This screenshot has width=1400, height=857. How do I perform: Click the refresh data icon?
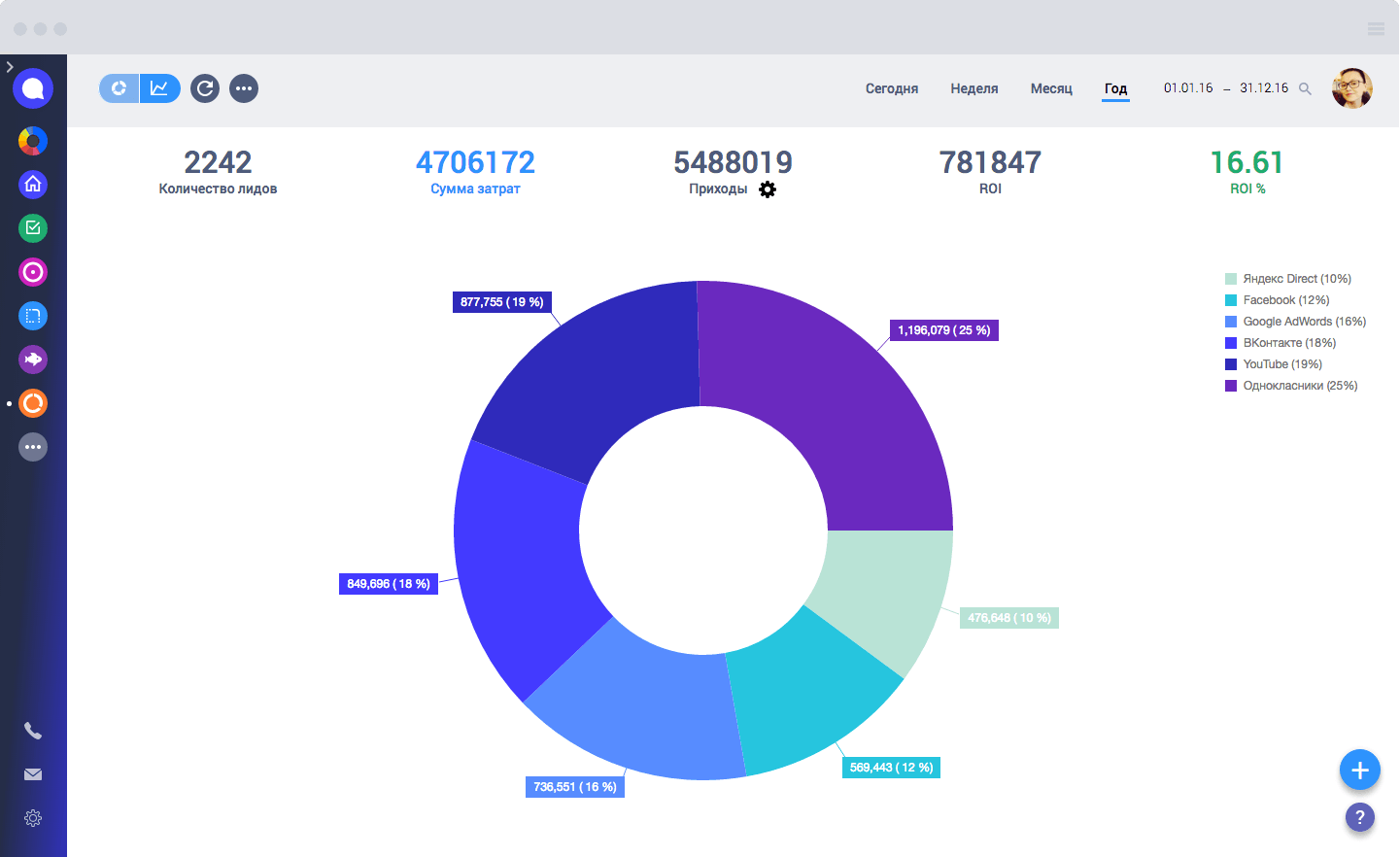(x=205, y=89)
